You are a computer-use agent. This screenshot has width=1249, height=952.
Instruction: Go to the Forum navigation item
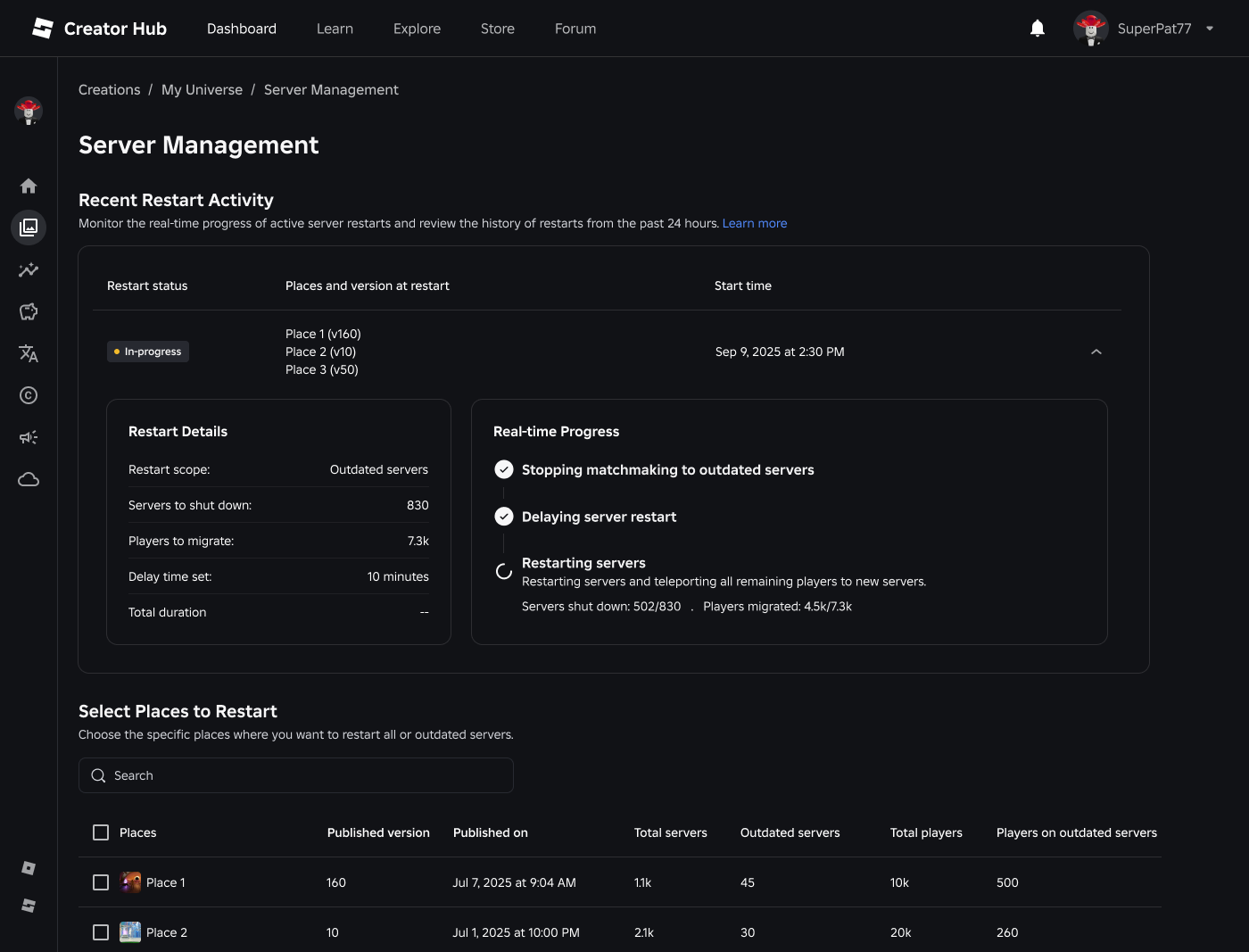(575, 29)
